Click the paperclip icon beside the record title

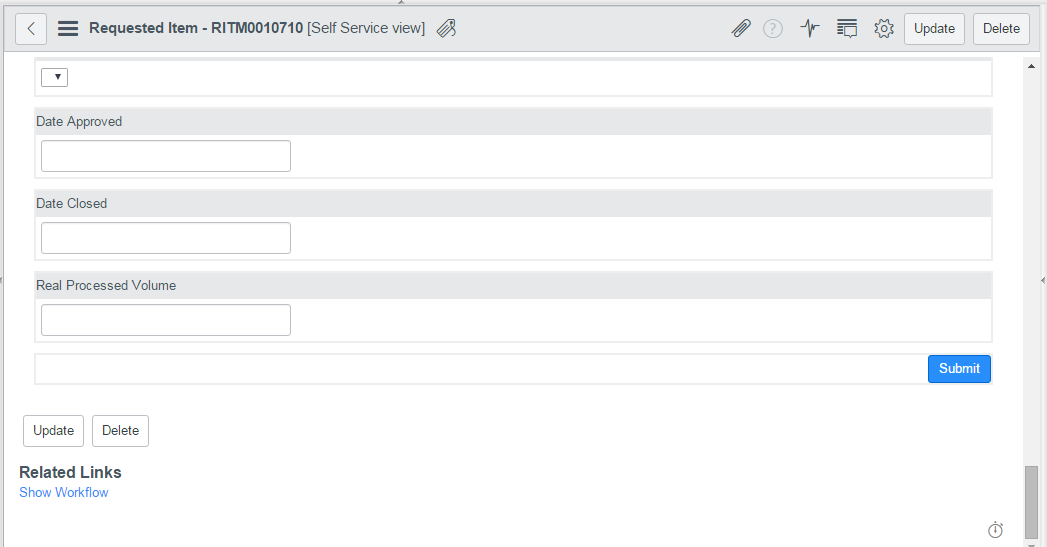[446, 28]
